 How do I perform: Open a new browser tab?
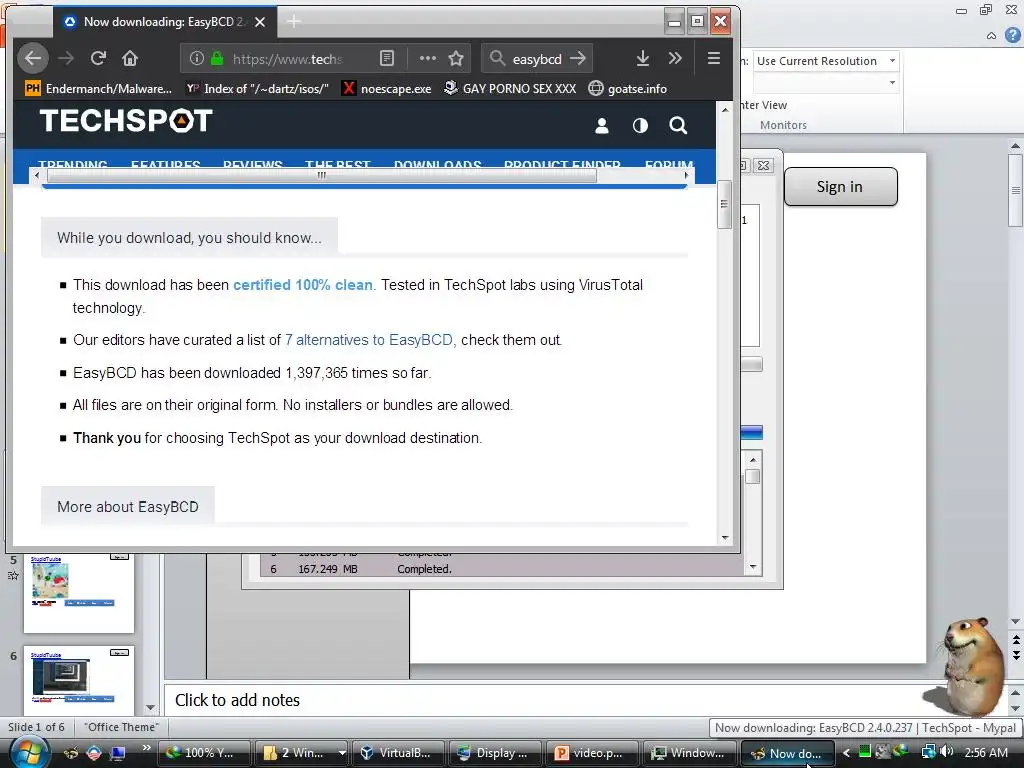click(294, 22)
